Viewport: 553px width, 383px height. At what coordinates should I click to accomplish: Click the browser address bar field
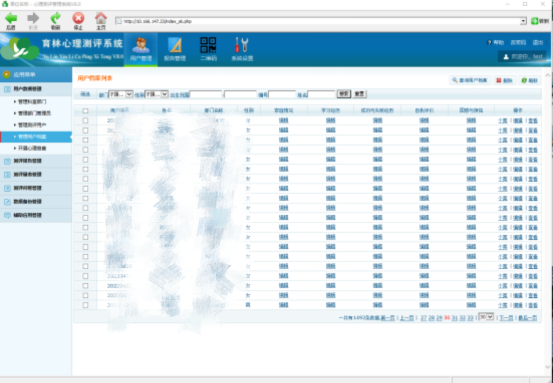coord(321,21)
